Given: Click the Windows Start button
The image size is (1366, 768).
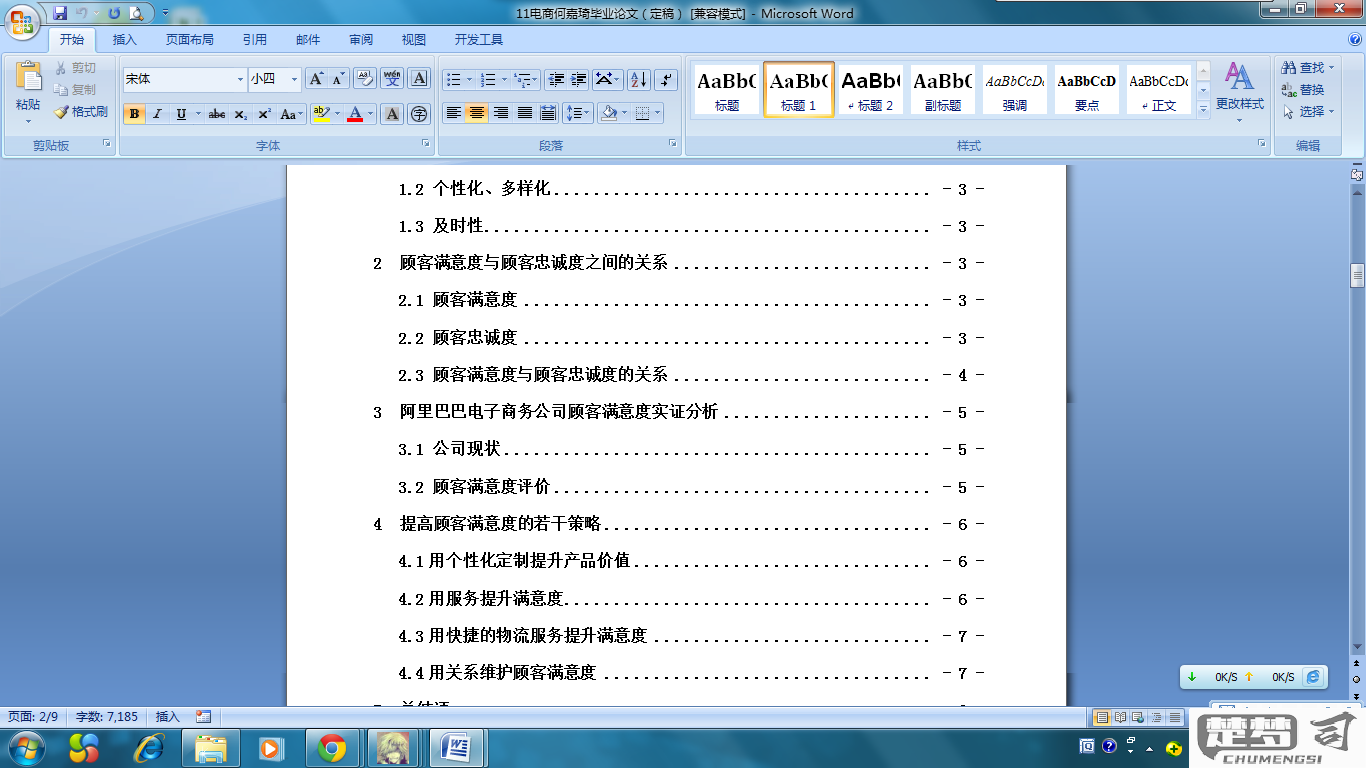Looking at the screenshot, I should (27, 747).
